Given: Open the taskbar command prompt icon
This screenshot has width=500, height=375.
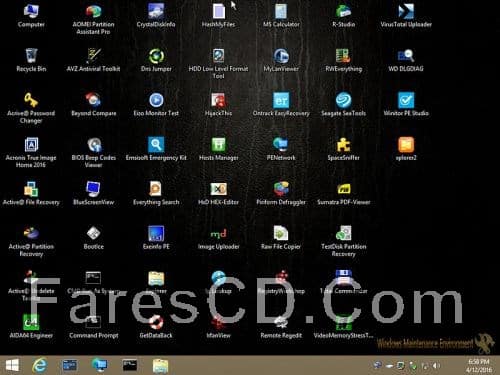Looking at the screenshot, I should point(130,365).
